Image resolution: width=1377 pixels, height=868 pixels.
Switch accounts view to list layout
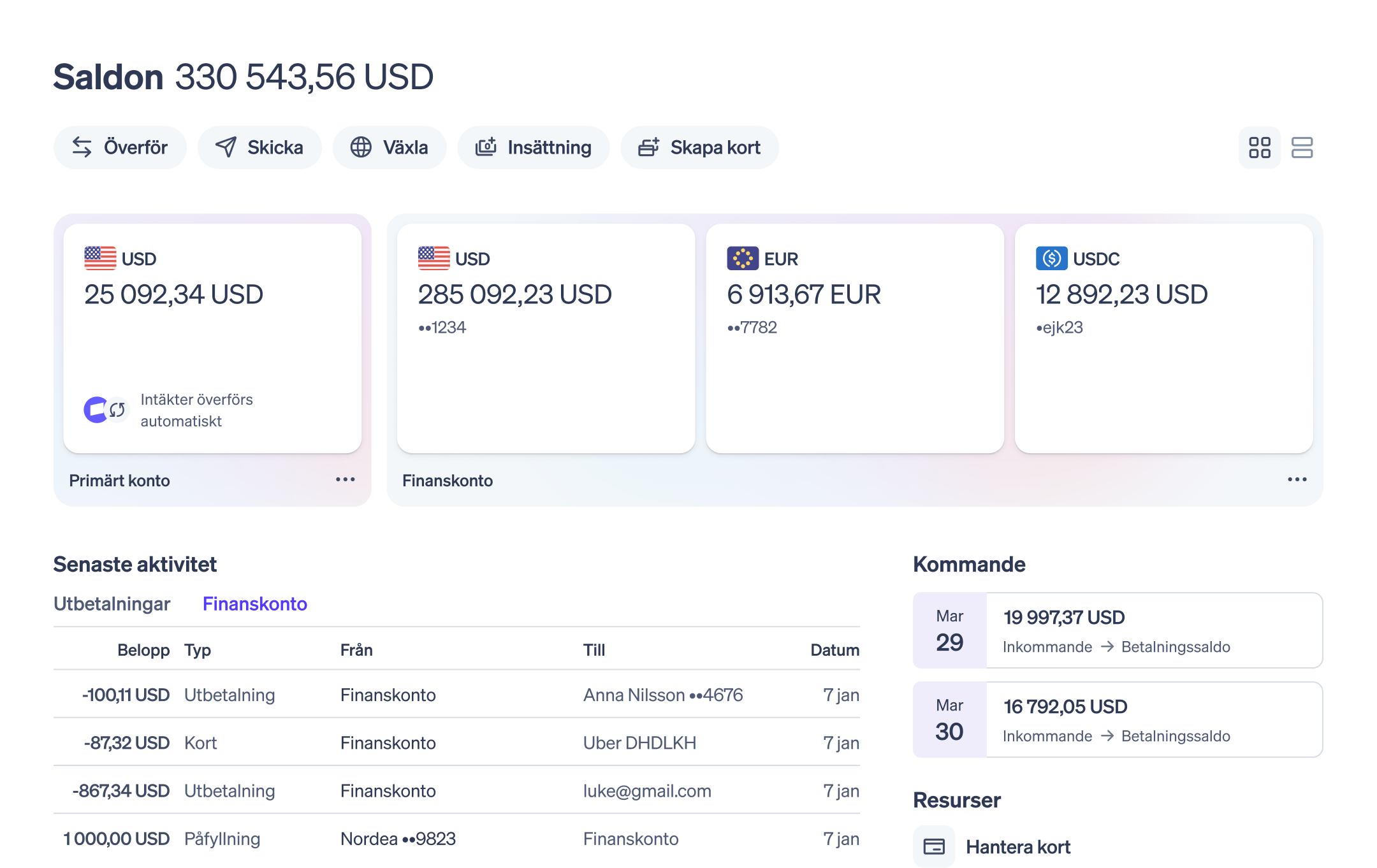coord(1302,147)
